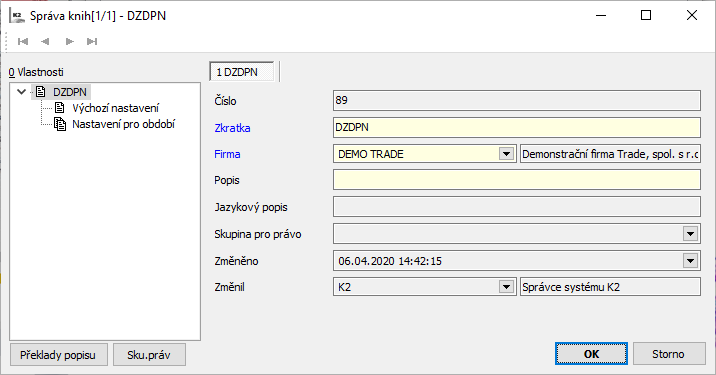Image resolution: width=716 pixels, height=375 pixels.
Task: Go to the last record
Action: pyautogui.click(x=92, y=42)
